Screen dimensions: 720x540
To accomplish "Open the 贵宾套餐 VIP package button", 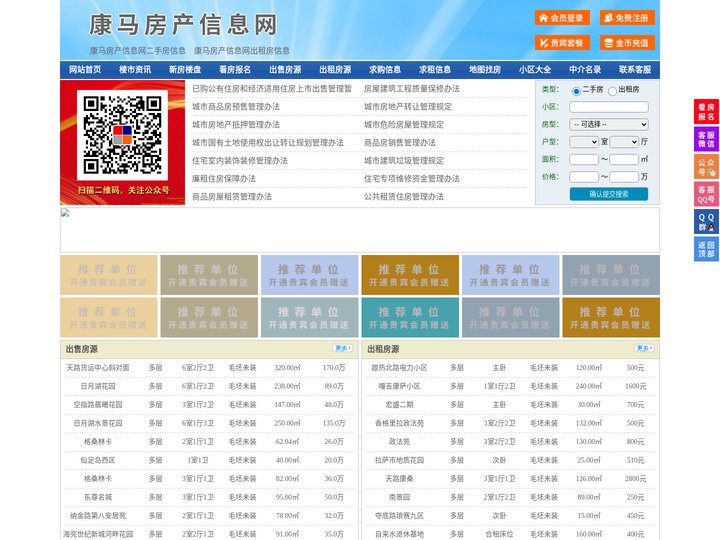I will tap(562, 43).
